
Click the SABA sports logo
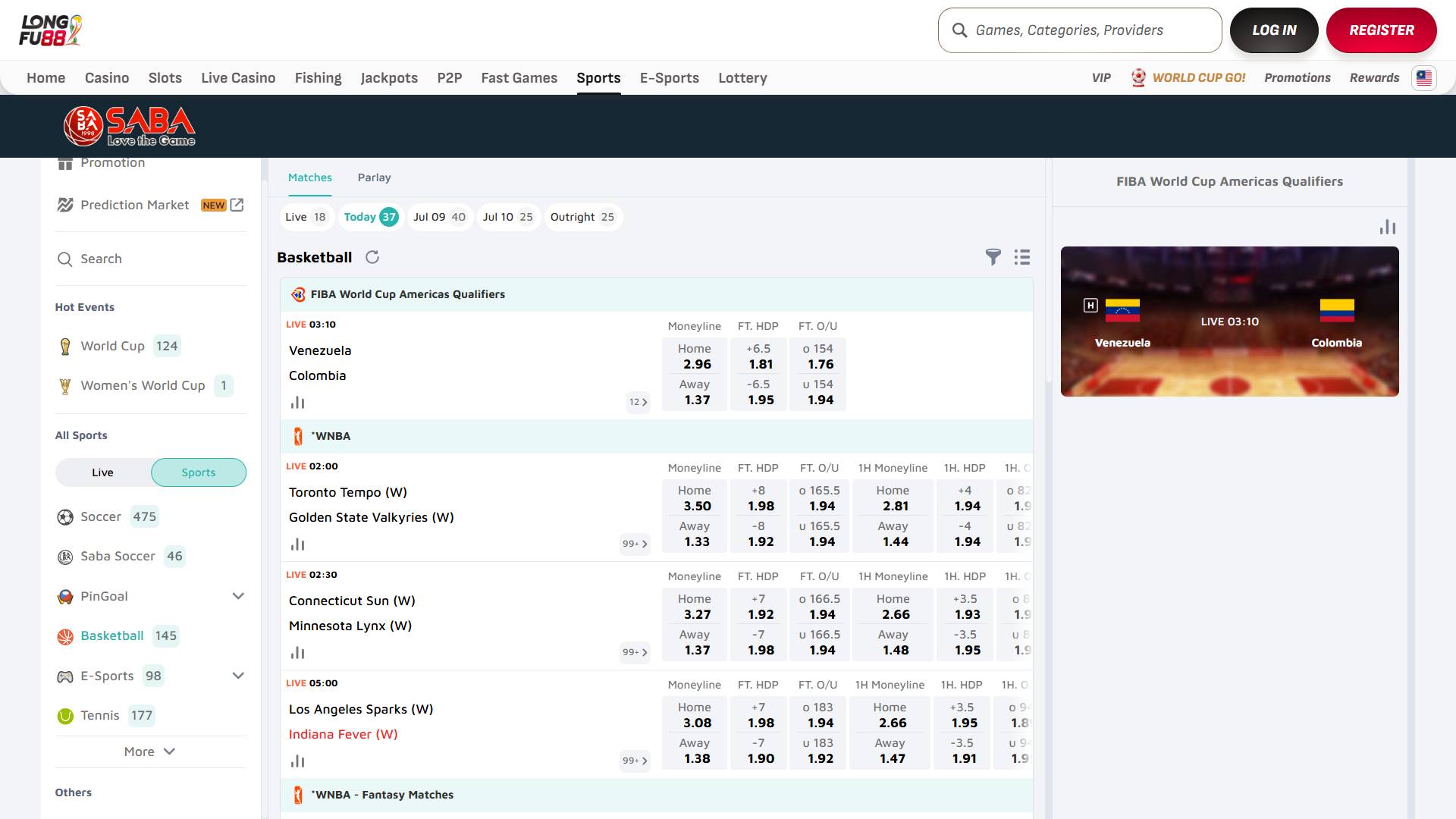[130, 126]
